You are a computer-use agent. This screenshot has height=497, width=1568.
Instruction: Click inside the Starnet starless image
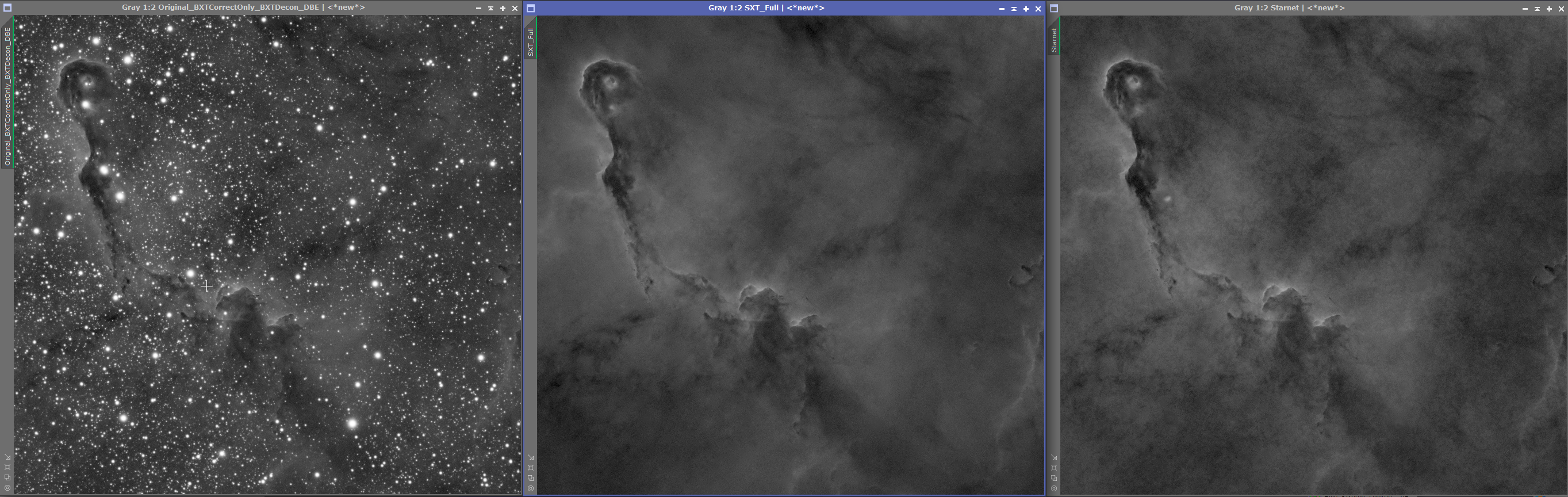click(1313, 255)
